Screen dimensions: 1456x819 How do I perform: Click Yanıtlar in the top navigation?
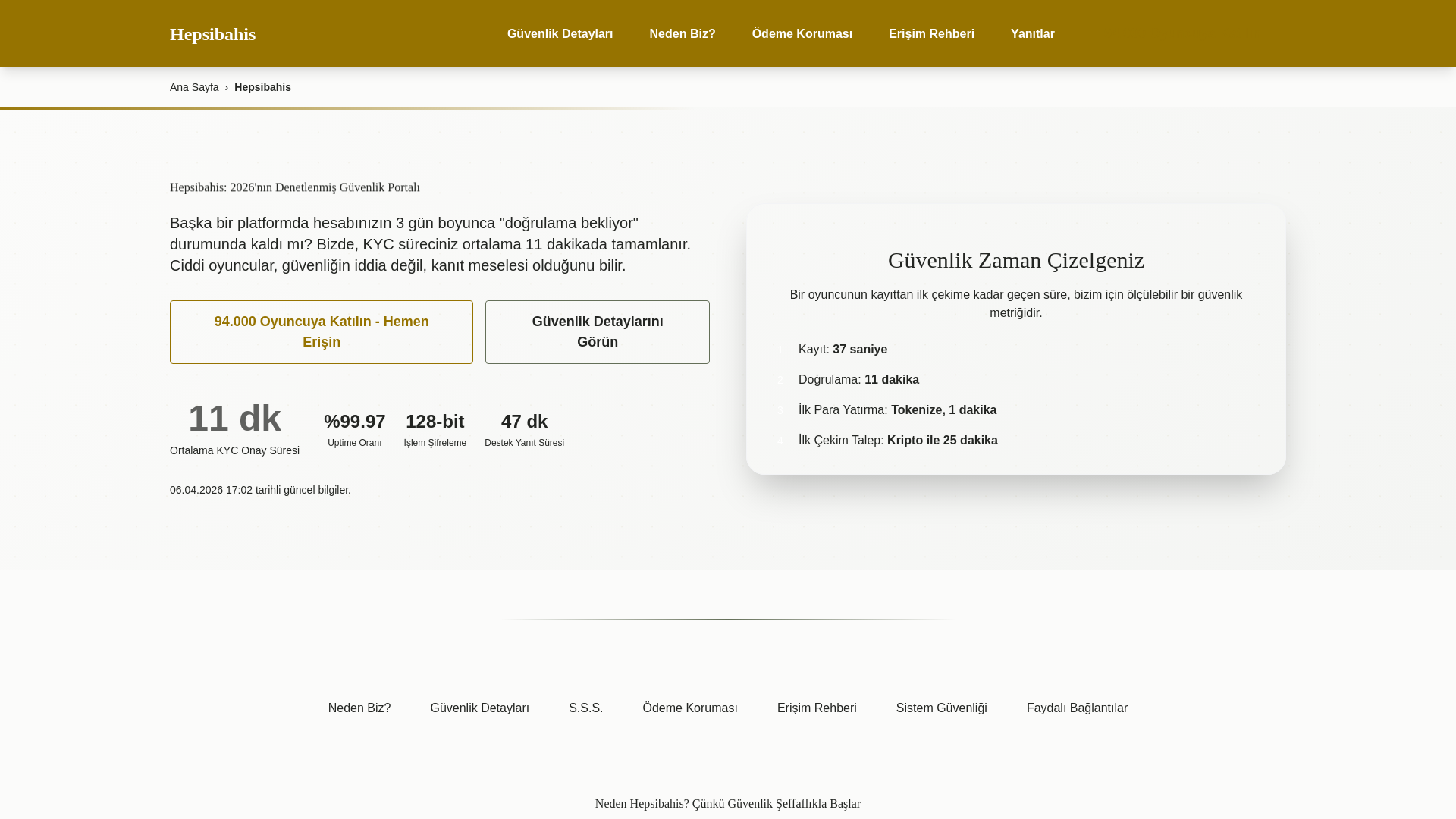pyautogui.click(x=1032, y=34)
